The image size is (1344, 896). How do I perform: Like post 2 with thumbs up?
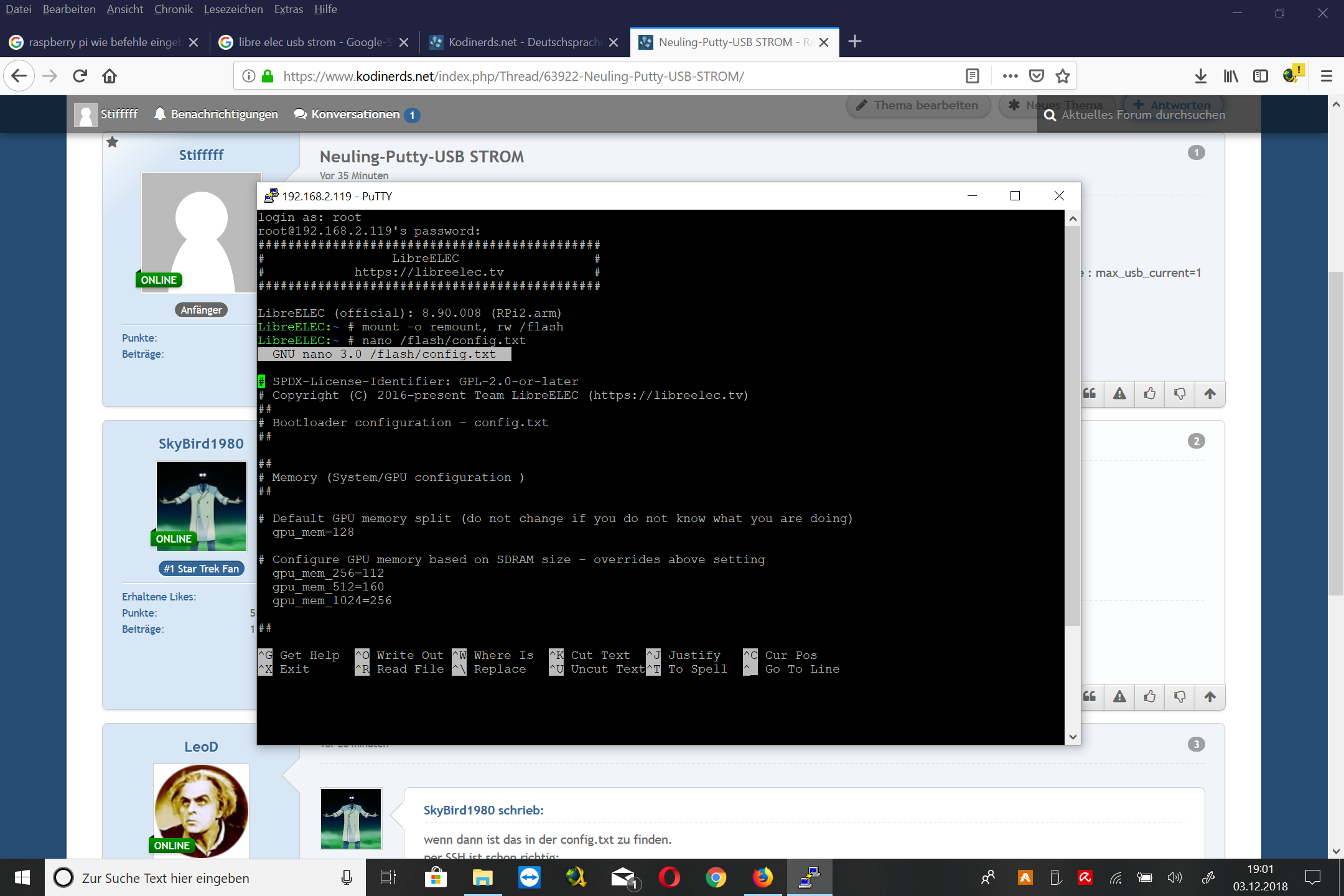click(1149, 696)
